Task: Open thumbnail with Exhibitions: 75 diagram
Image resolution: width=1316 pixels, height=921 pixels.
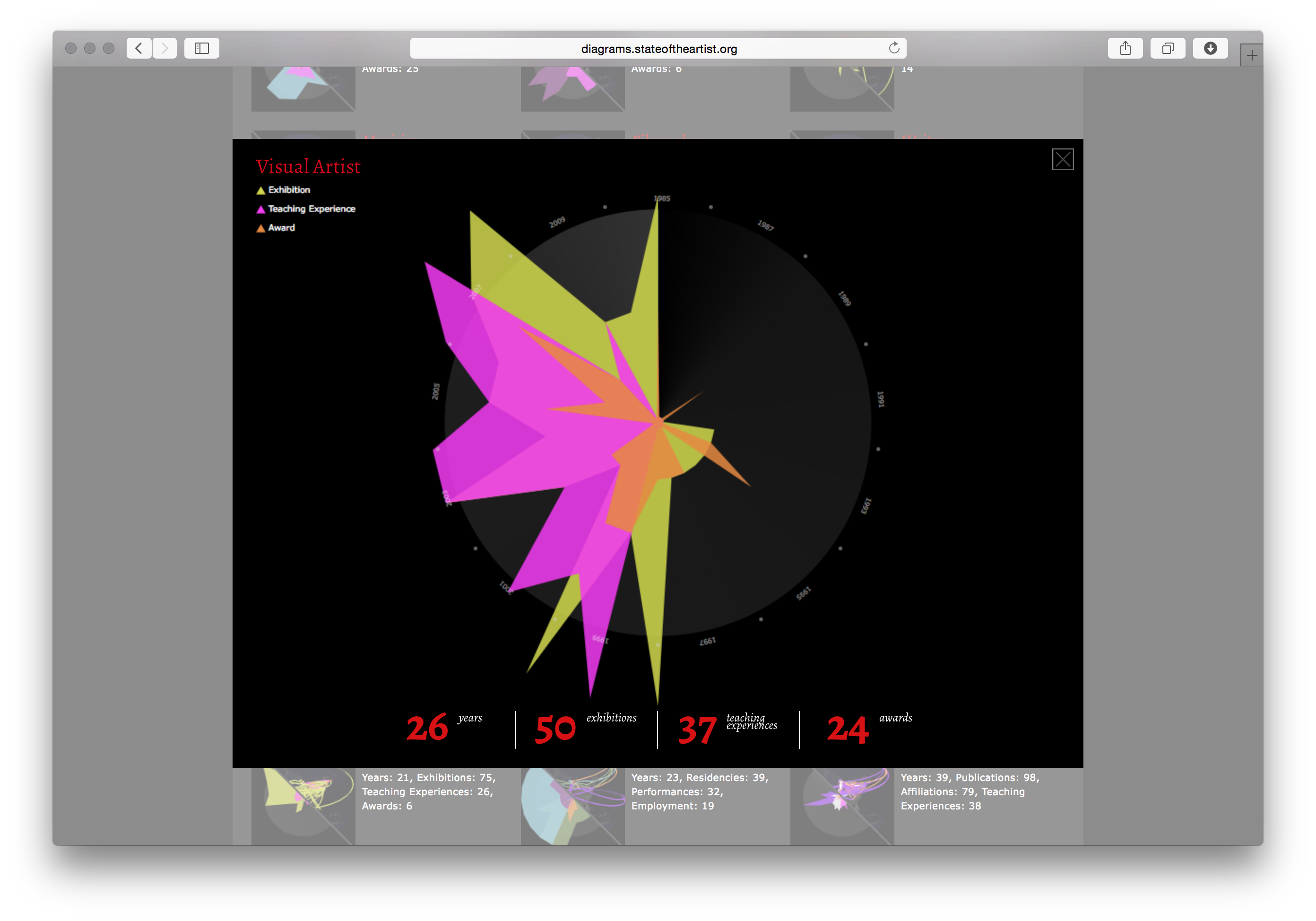Action: pos(303,805)
